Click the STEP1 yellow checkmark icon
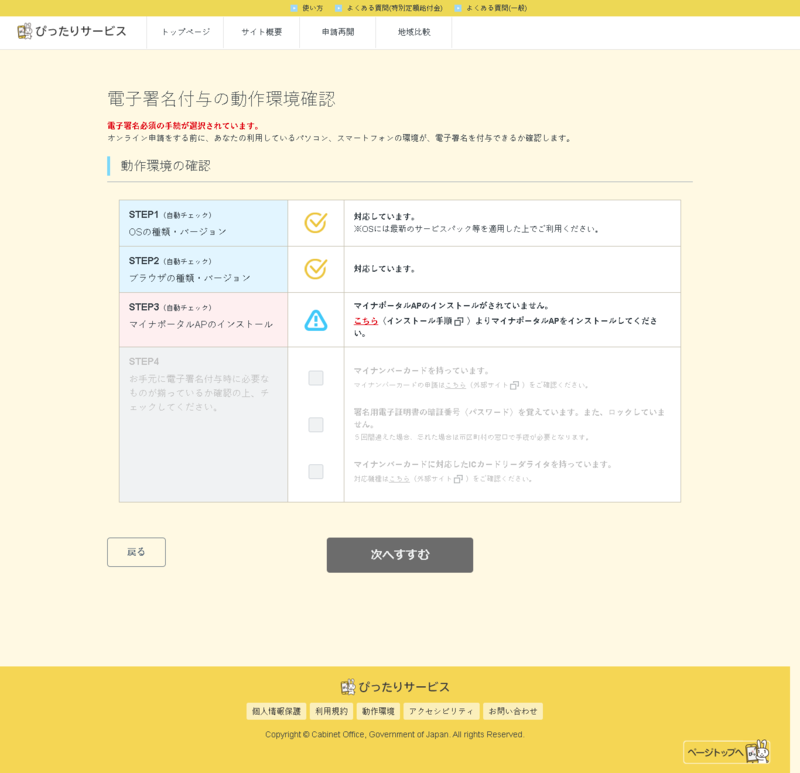Viewport: 800px width, 773px height. tap(316, 222)
